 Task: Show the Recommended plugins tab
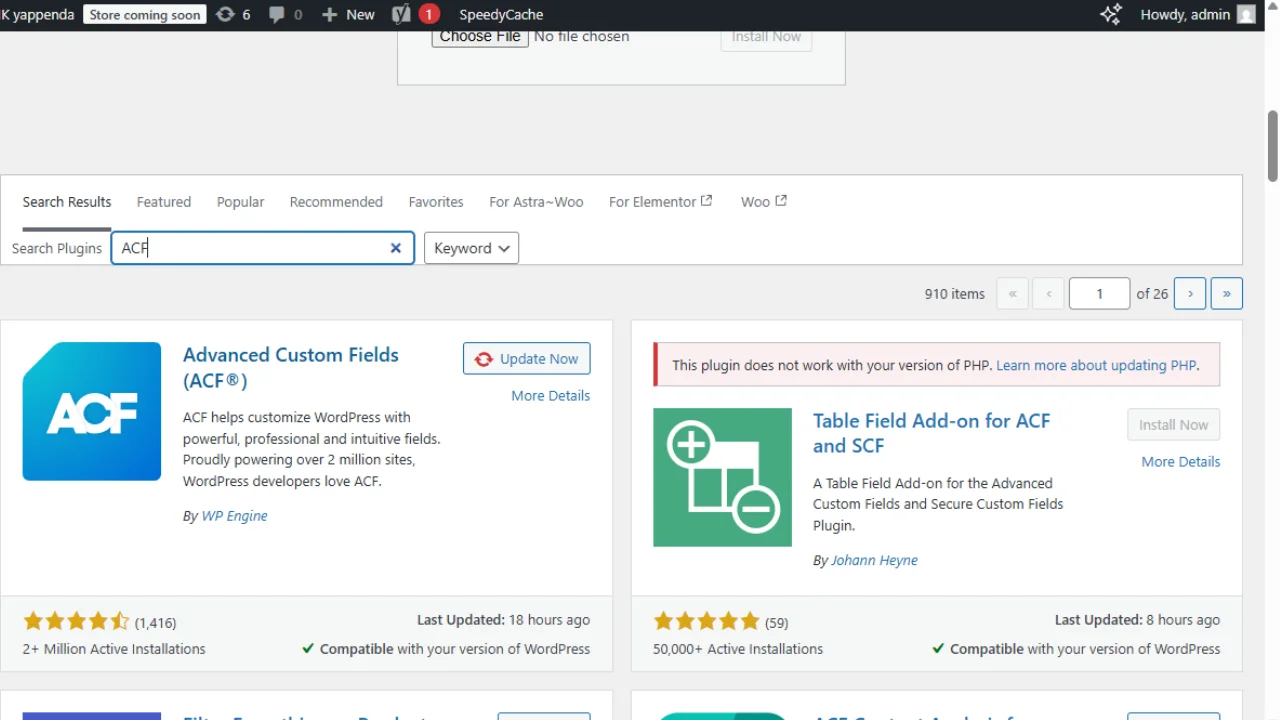336,202
